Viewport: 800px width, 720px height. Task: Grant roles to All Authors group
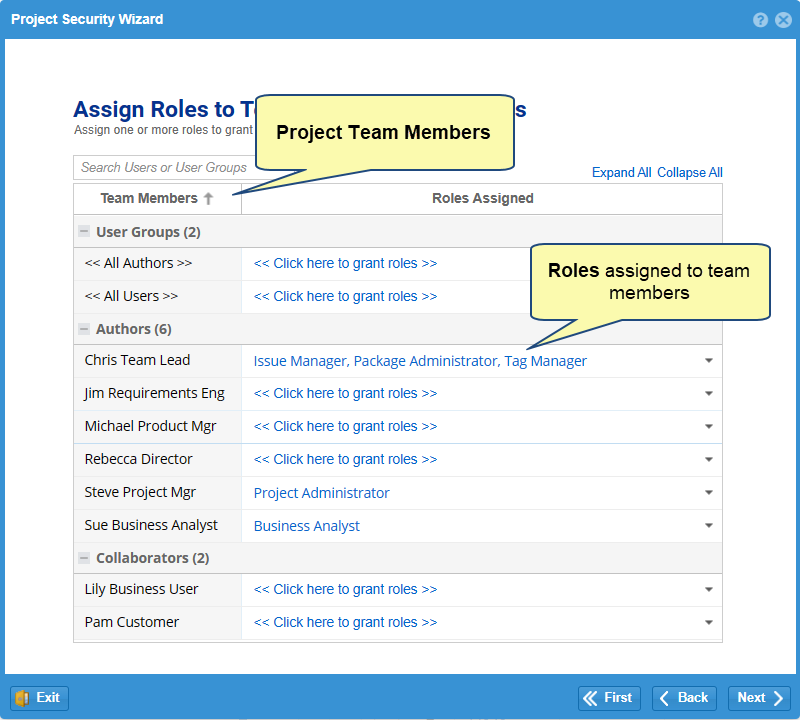(345, 264)
